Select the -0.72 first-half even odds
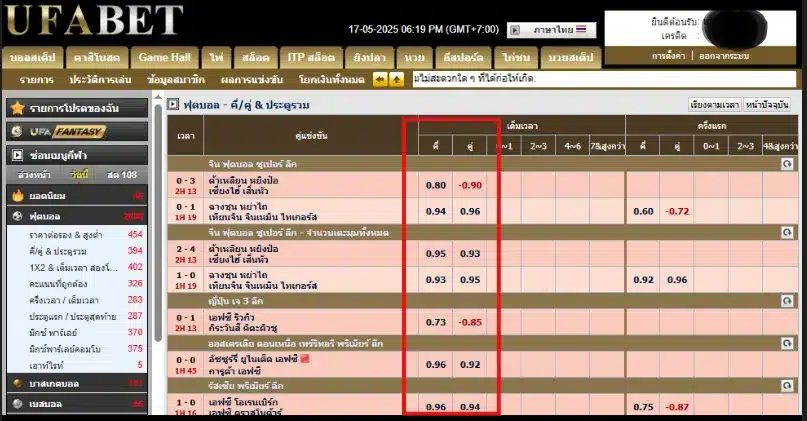This screenshot has width=807, height=421. 677,212
